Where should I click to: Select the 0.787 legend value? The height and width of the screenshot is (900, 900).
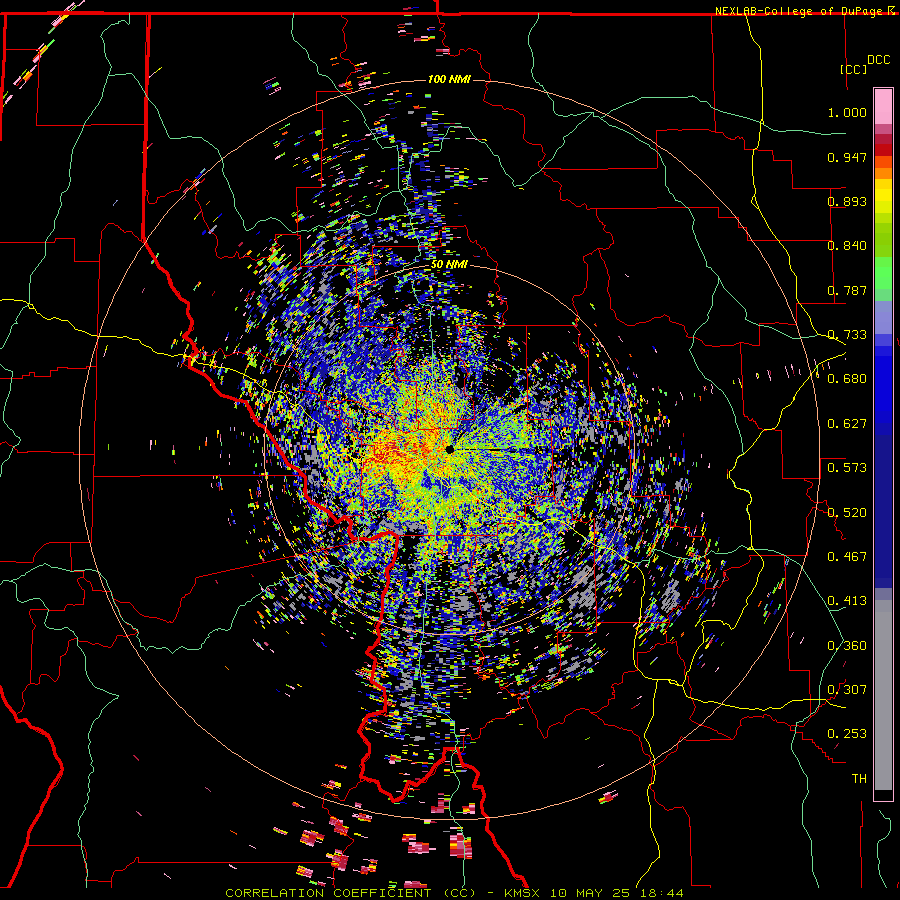pos(847,290)
